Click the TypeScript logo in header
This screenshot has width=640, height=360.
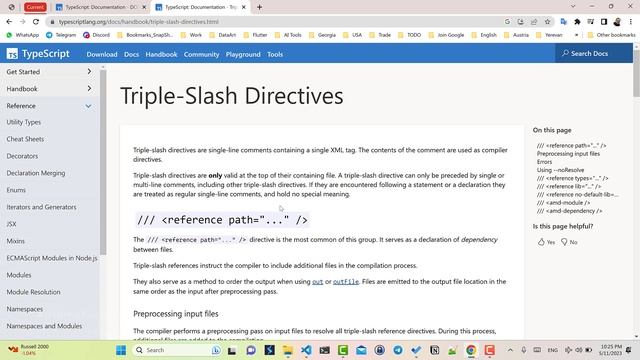coord(38,54)
